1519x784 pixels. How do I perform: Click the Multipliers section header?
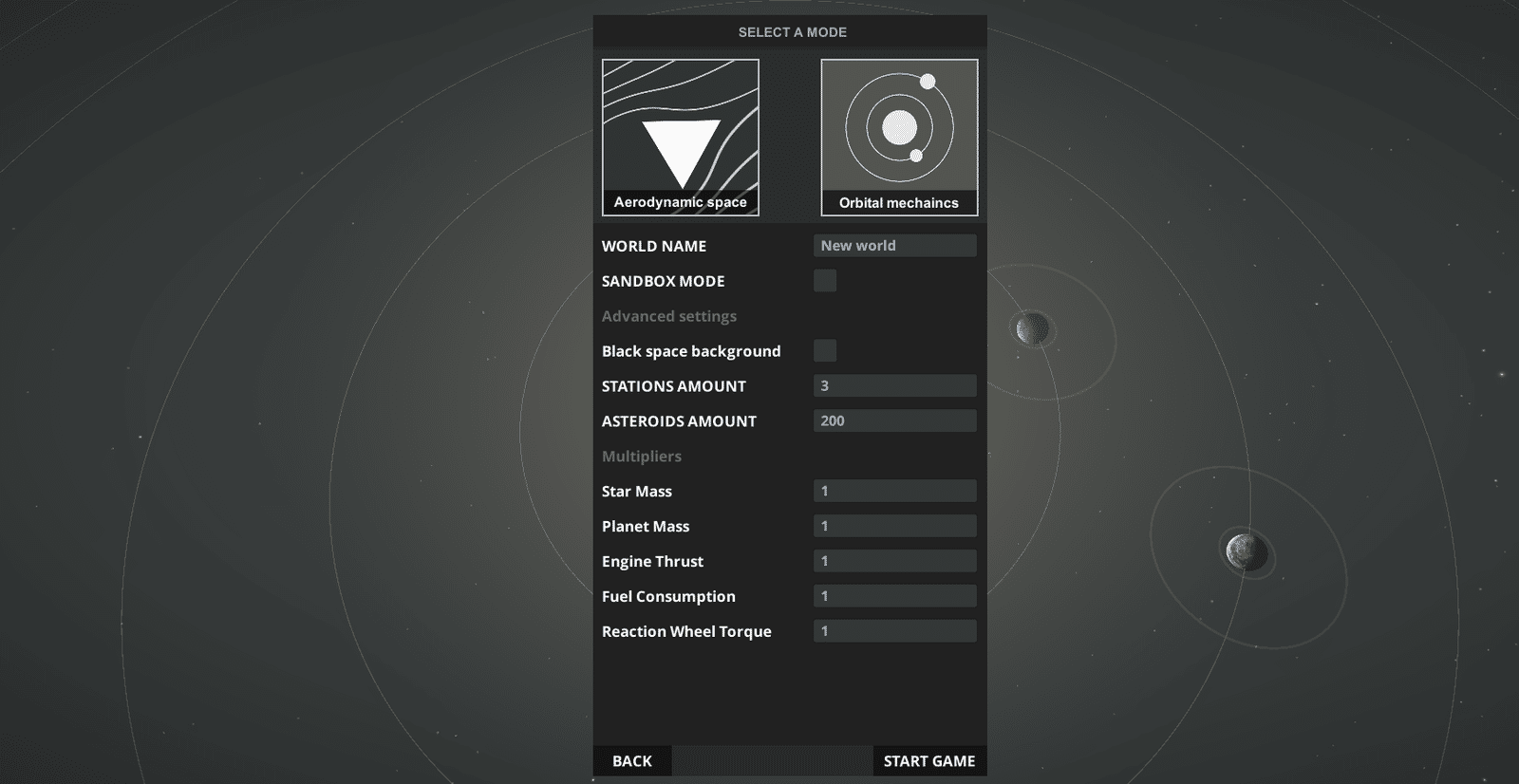pos(642,456)
